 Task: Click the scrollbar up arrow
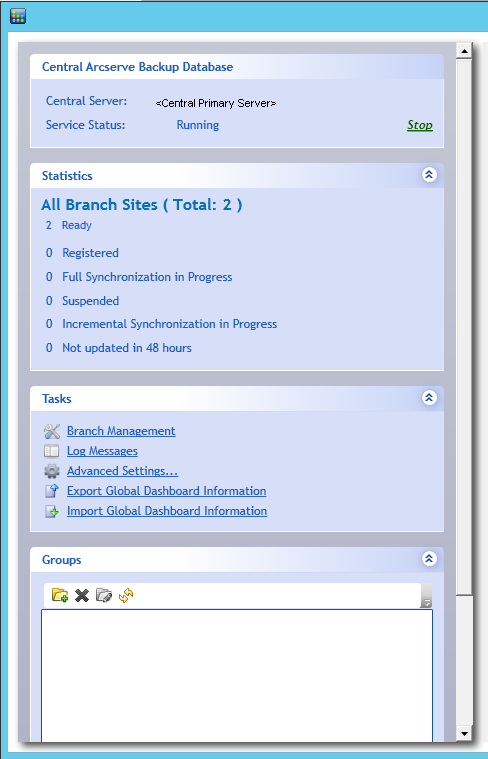tap(464, 51)
